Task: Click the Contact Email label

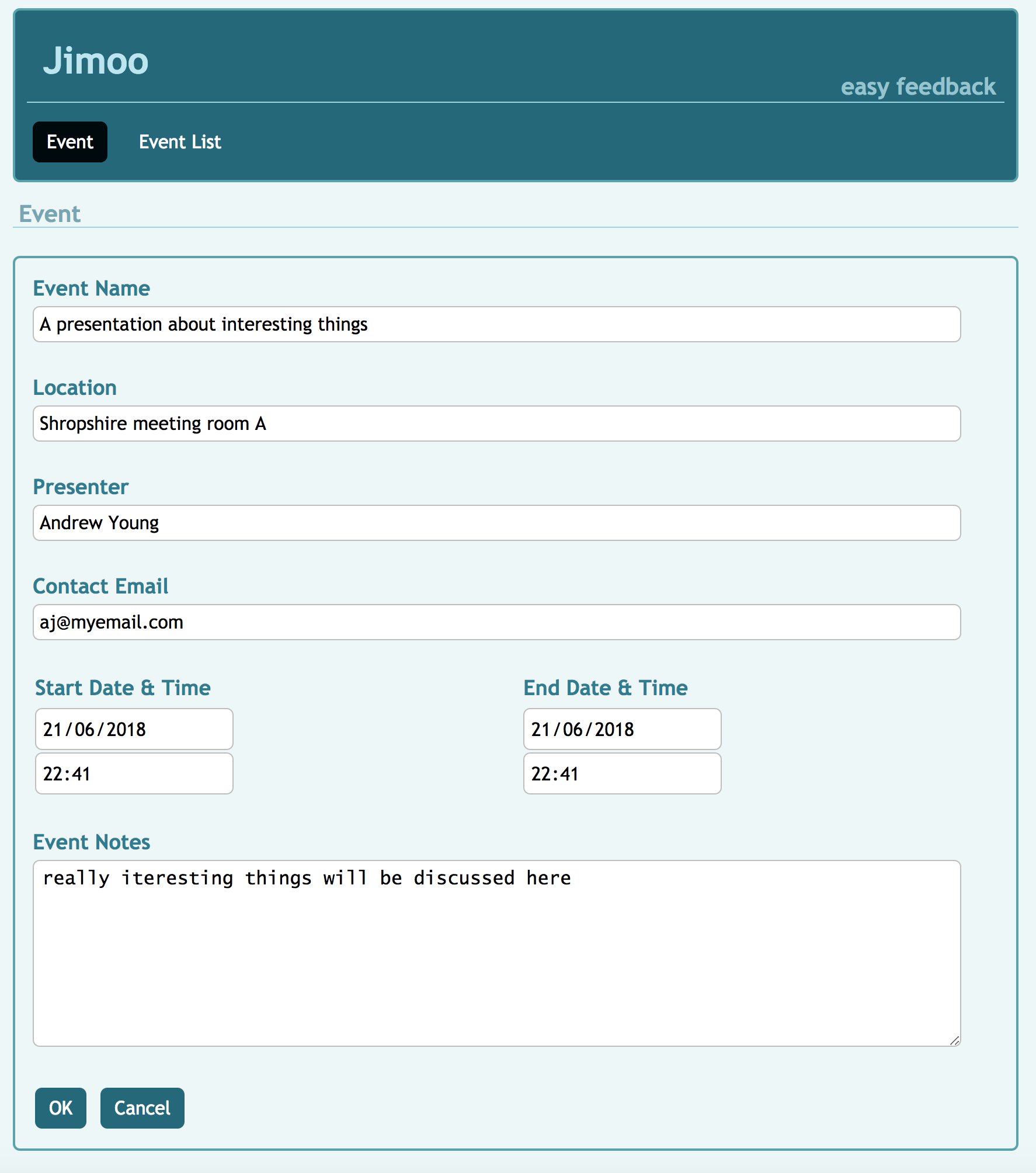Action: pos(100,586)
